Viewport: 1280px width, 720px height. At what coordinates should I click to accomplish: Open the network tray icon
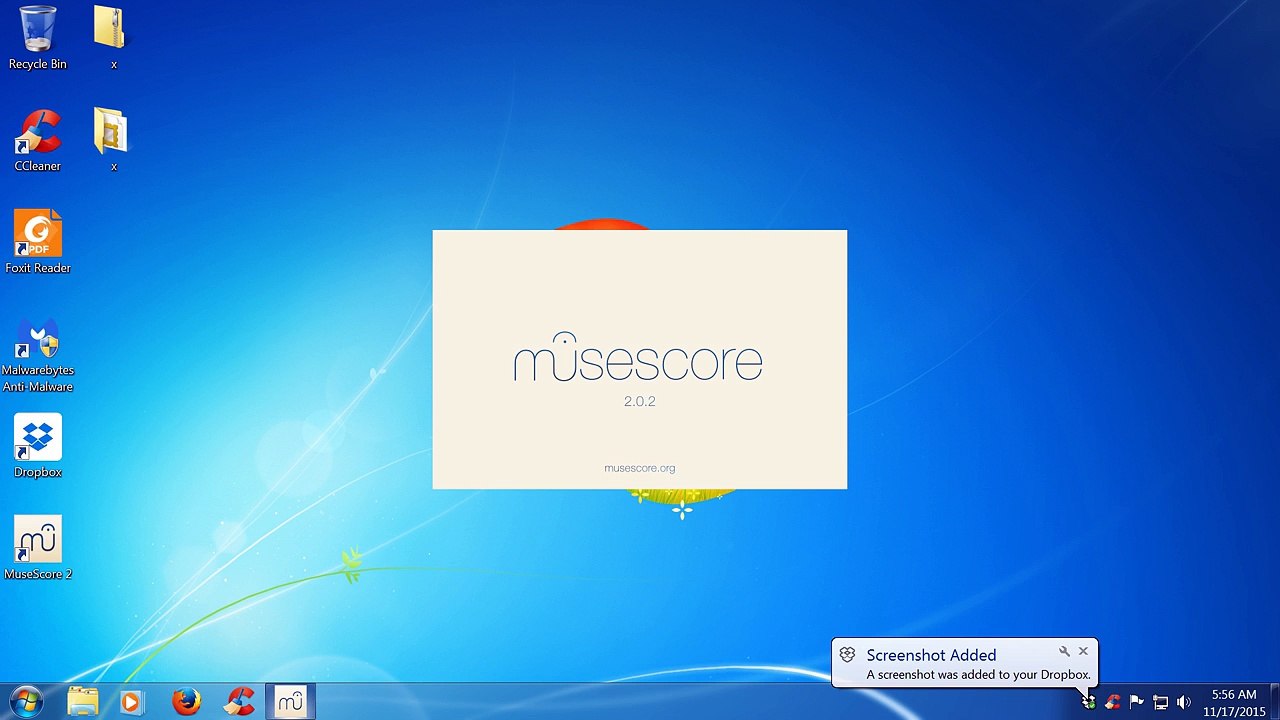[x=1160, y=702]
